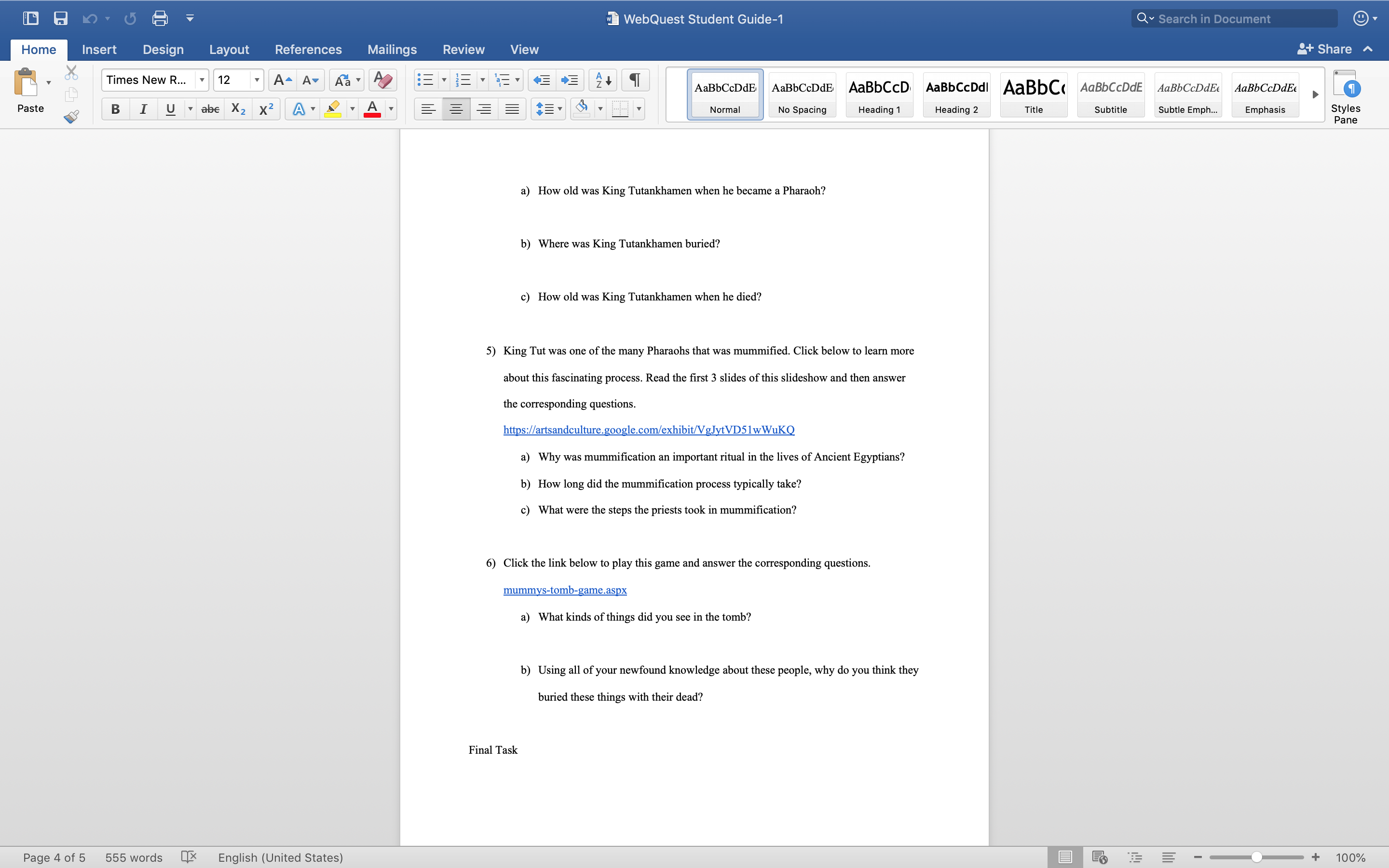This screenshot has width=1389, height=868.
Task: Open the font name dropdown
Action: [x=202, y=80]
